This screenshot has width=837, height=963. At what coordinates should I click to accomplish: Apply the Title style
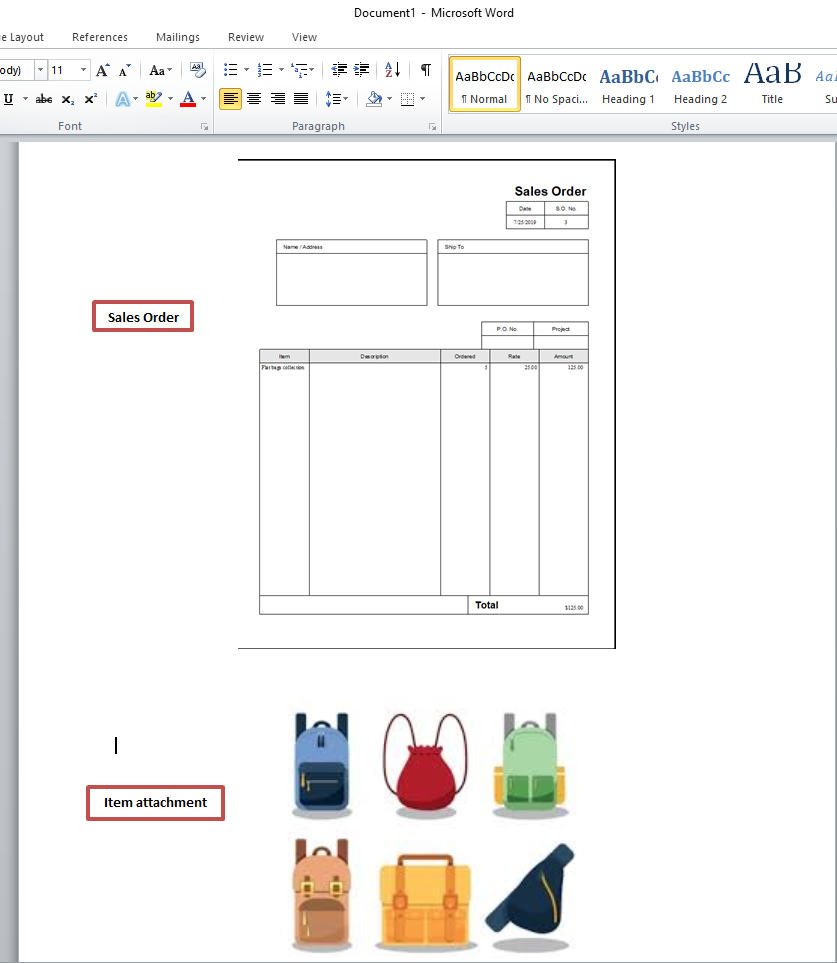772,84
